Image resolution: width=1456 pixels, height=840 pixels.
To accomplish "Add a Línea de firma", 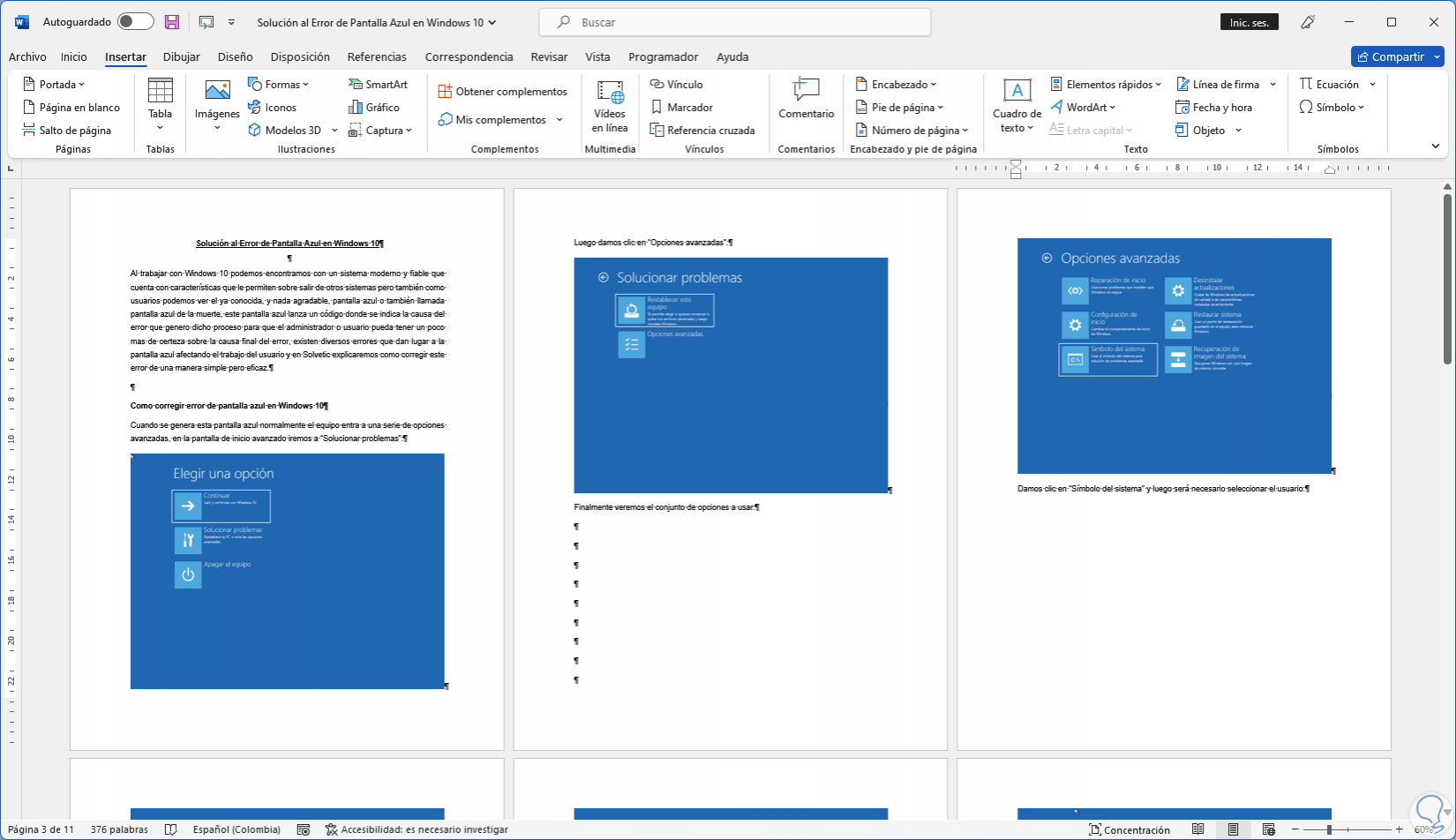I will 1218,85.
